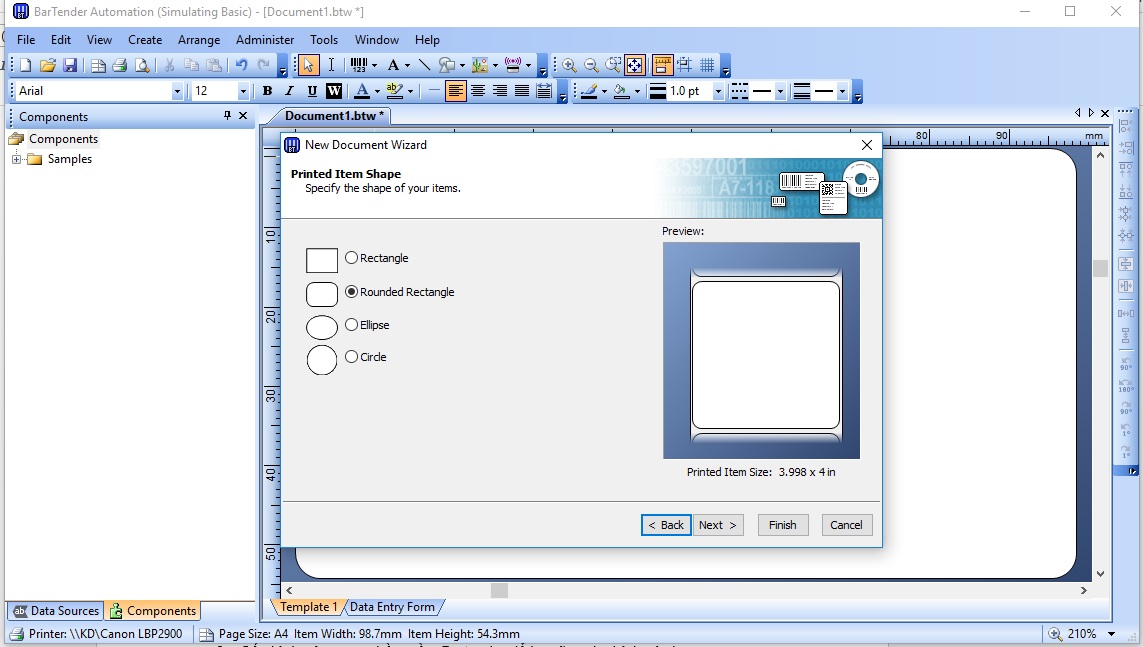Switch to the Data Sources tab
The width and height of the screenshot is (1143, 647).
pyautogui.click(x=56, y=611)
